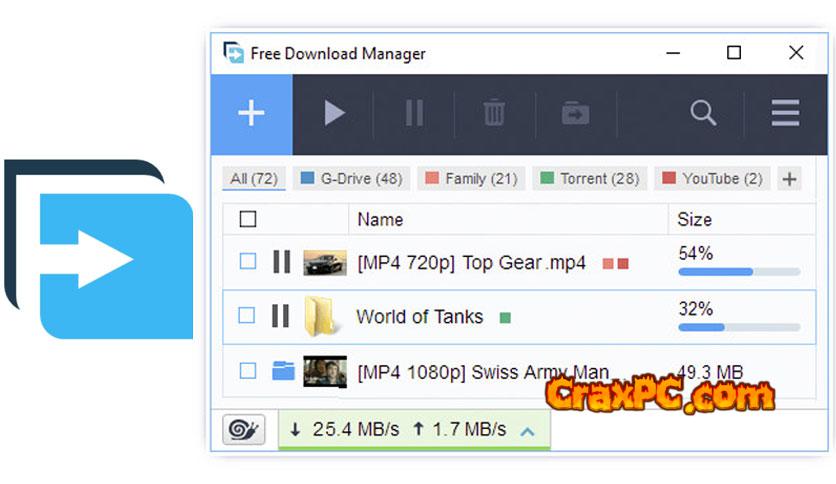Sort list by the Size column
Image resolution: width=836 pixels, height=484 pixels.
click(x=695, y=219)
